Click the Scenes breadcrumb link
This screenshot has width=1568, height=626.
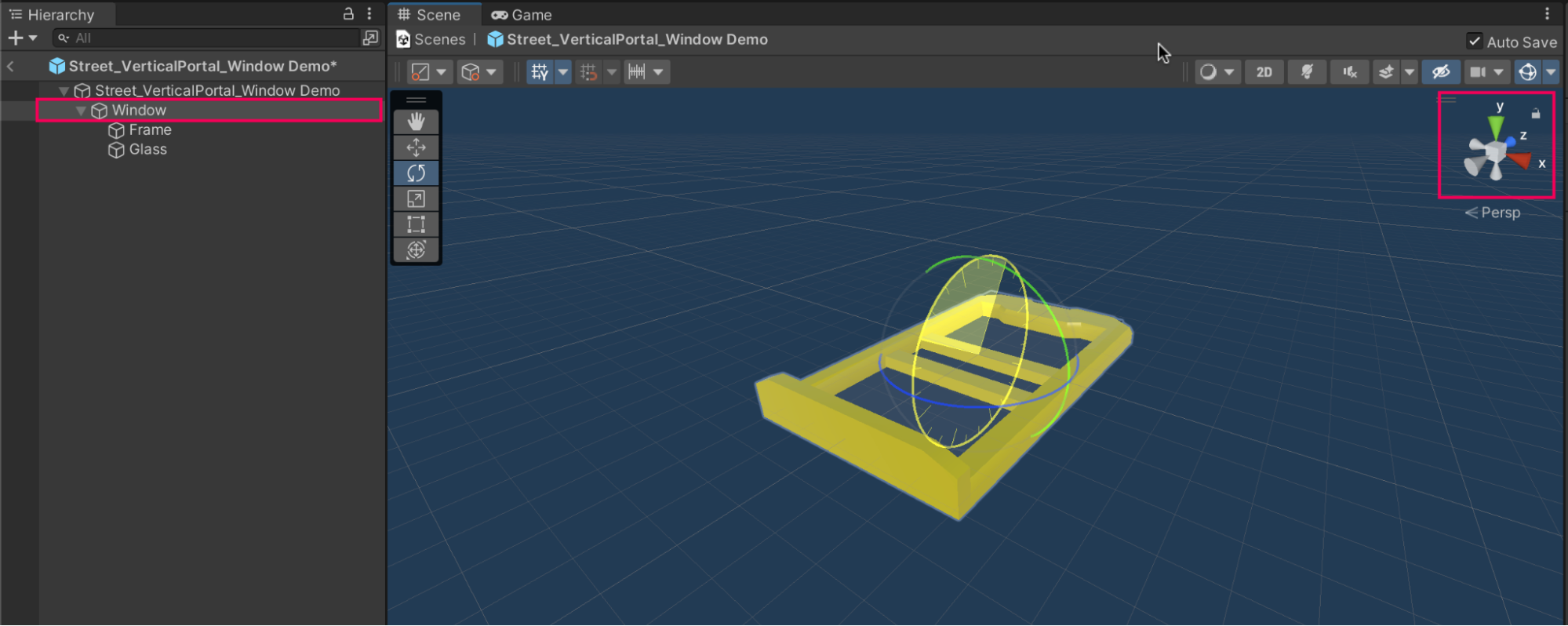439,39
